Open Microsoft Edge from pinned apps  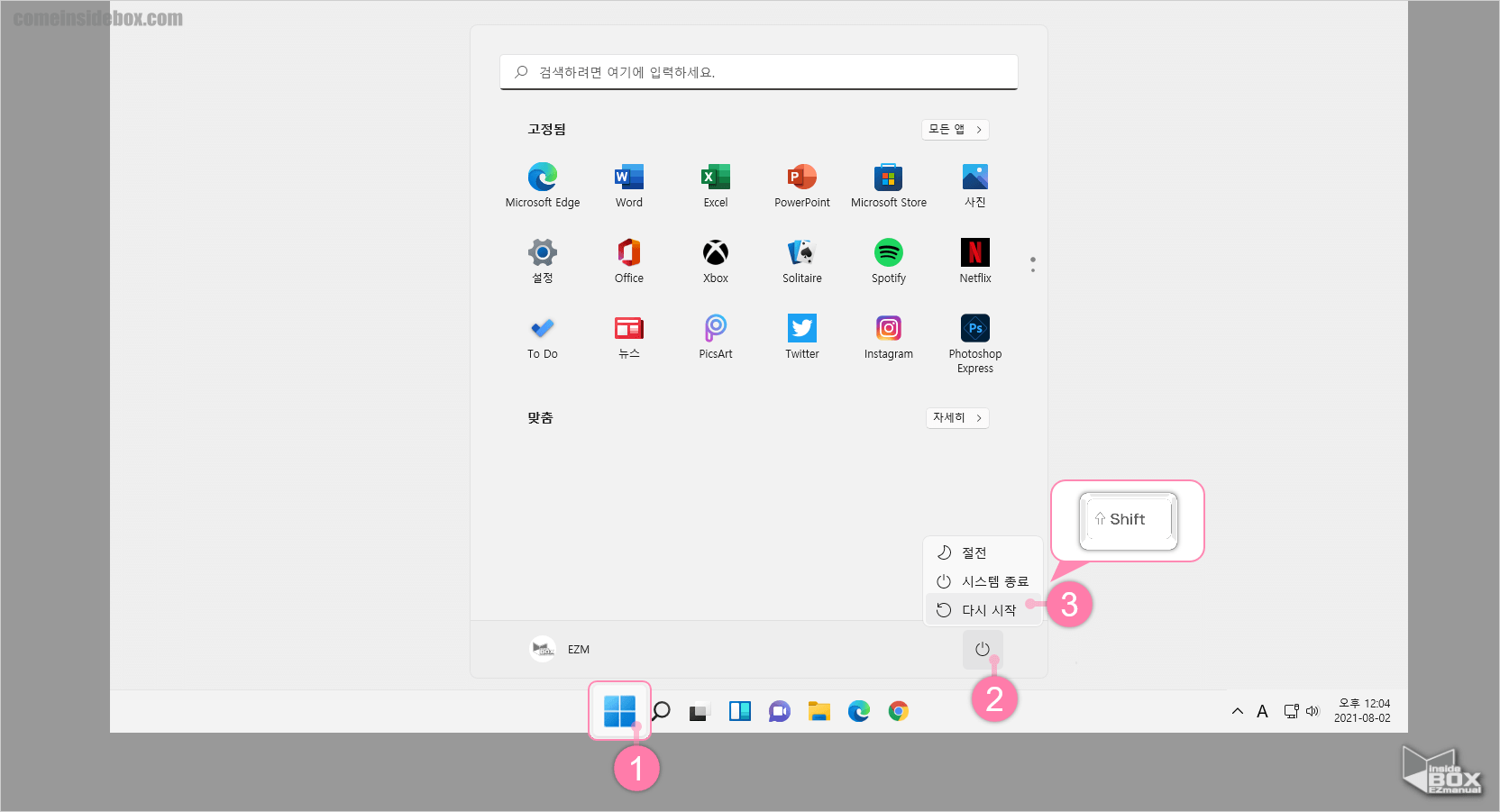pos(543,185)
